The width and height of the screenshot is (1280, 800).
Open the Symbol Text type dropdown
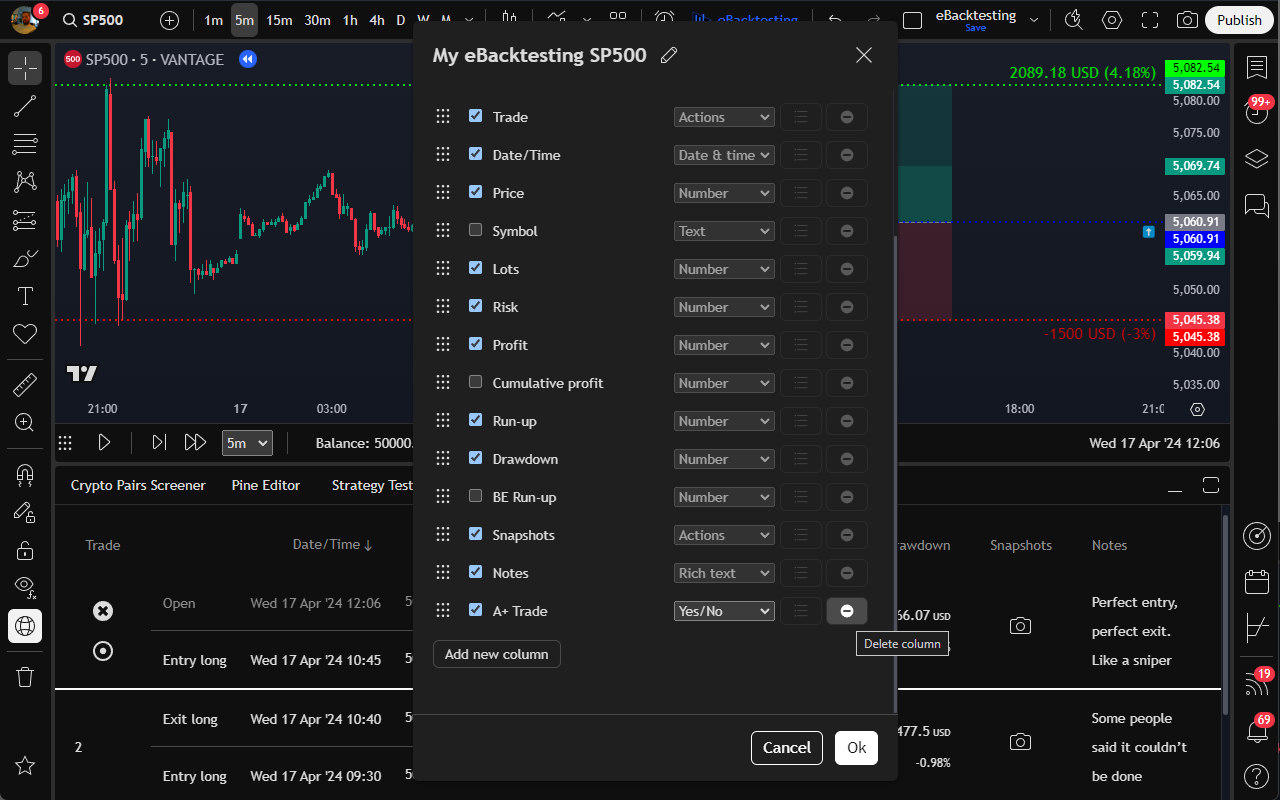click(724, 231)
